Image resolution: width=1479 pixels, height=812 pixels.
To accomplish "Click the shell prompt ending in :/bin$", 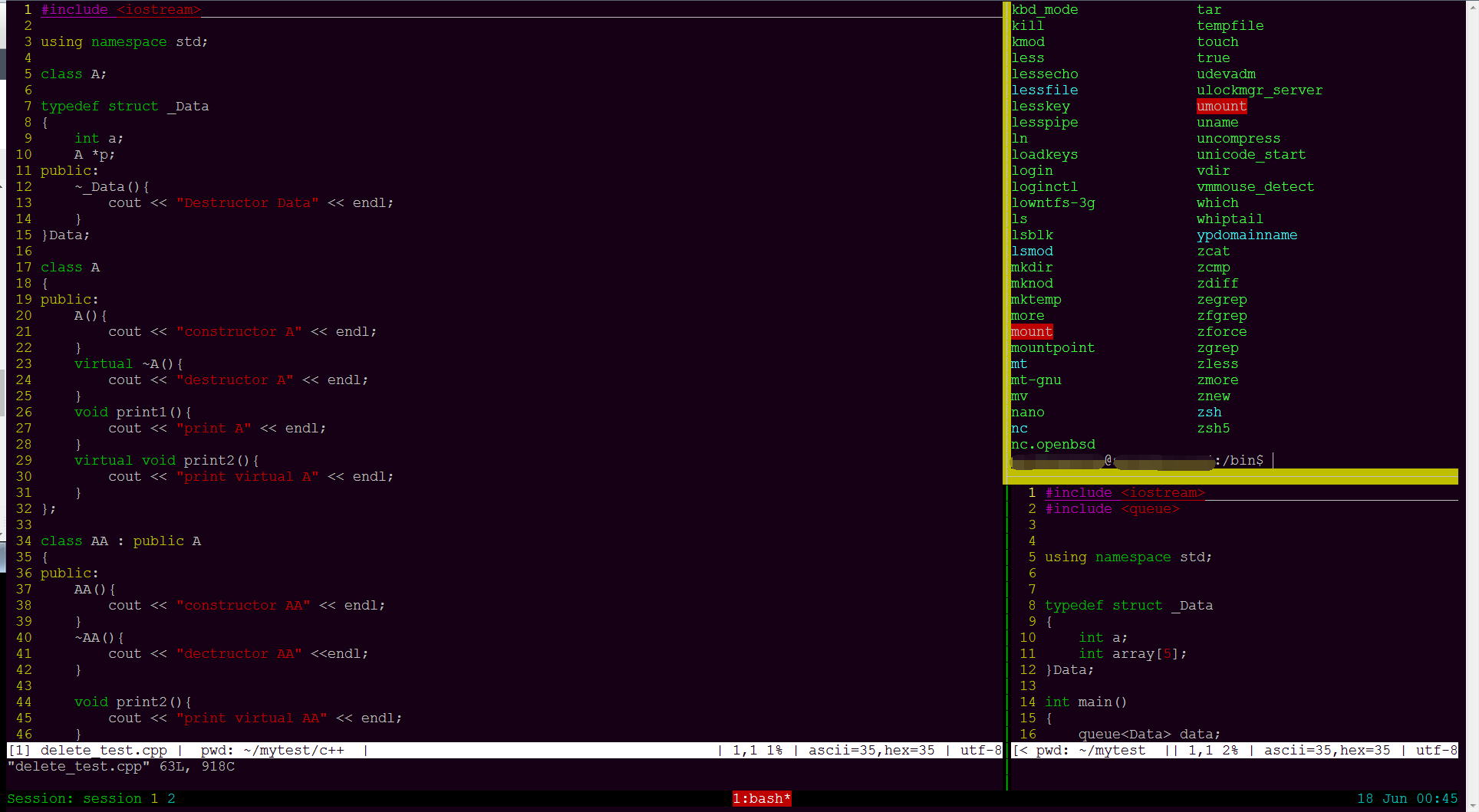I will (x=1138, y=460).
